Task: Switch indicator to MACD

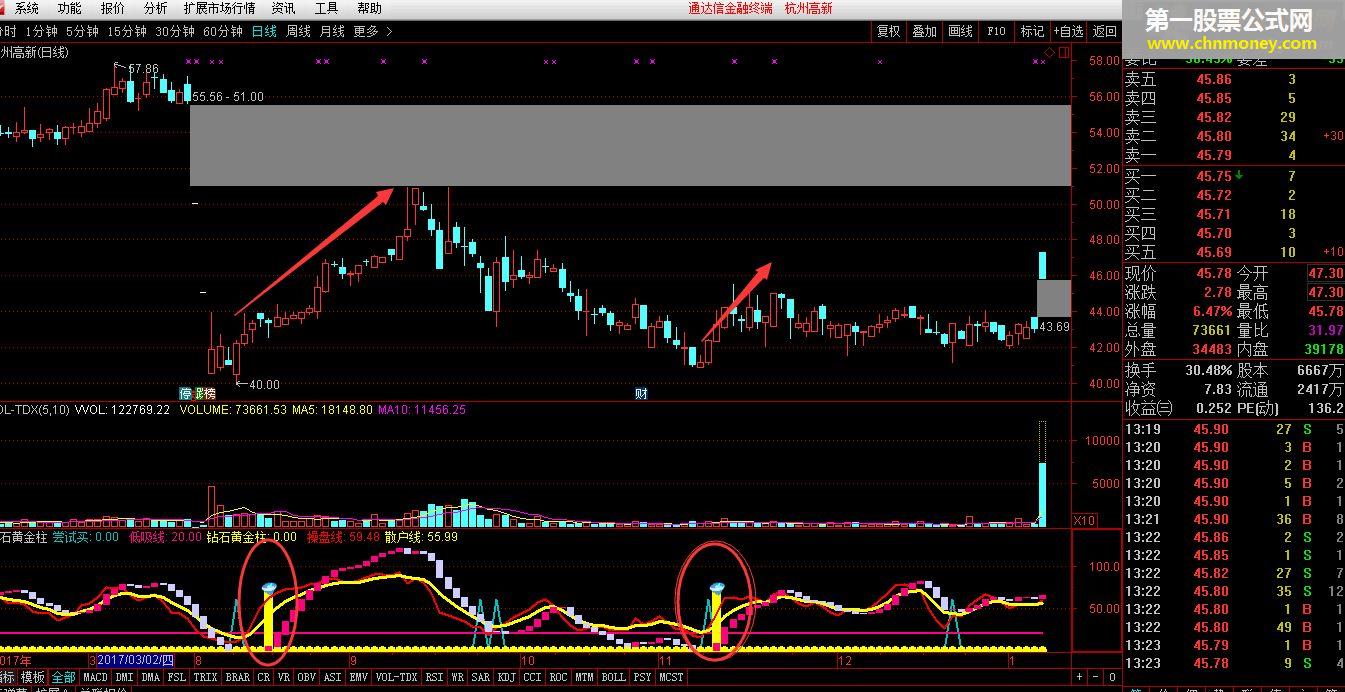Action: pyautogui.click(x=95, y=677)
